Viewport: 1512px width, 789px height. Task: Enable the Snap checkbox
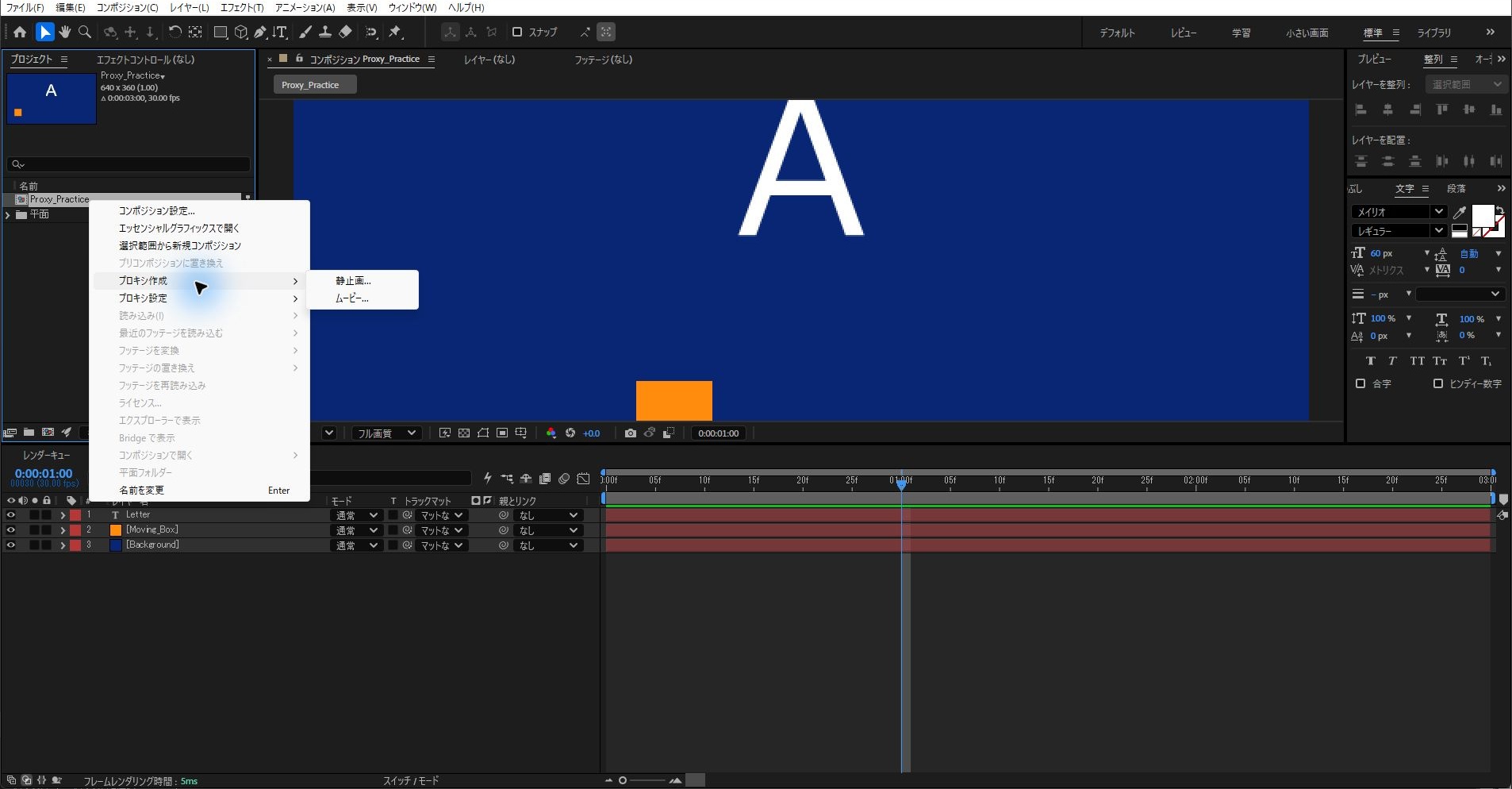(517, 32)
